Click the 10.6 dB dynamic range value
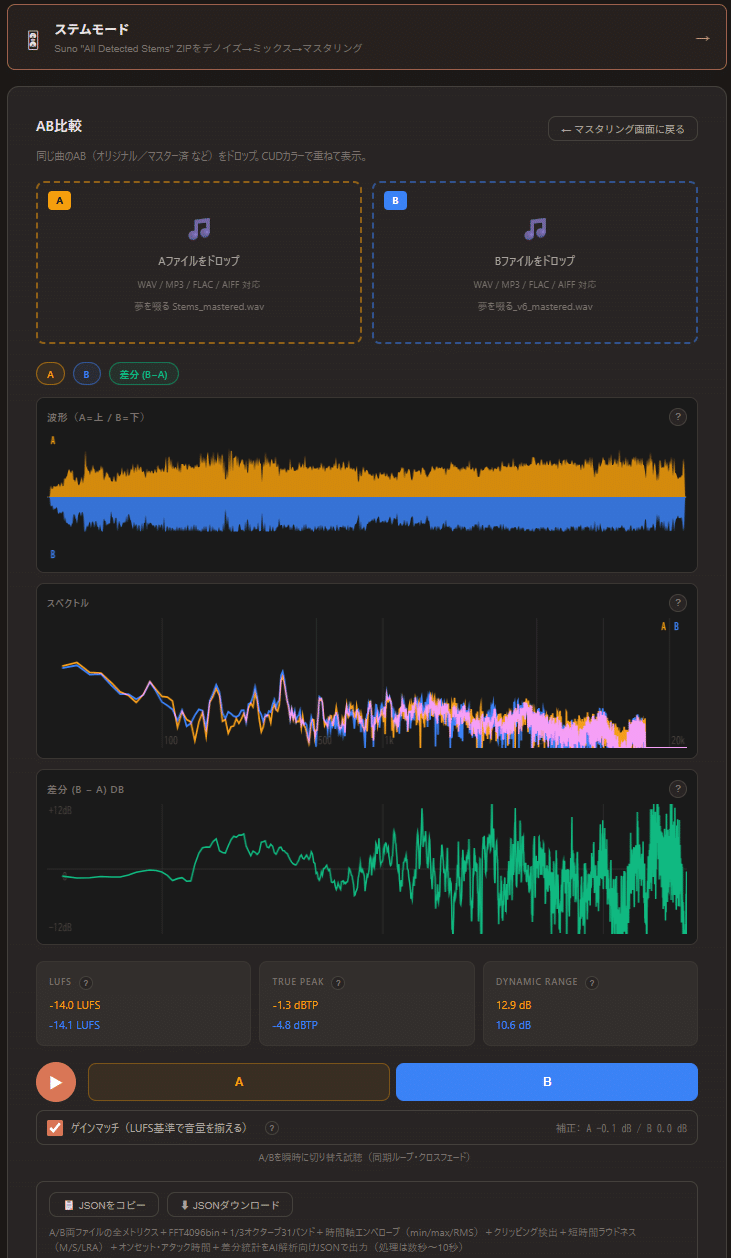 [514, 1025]
